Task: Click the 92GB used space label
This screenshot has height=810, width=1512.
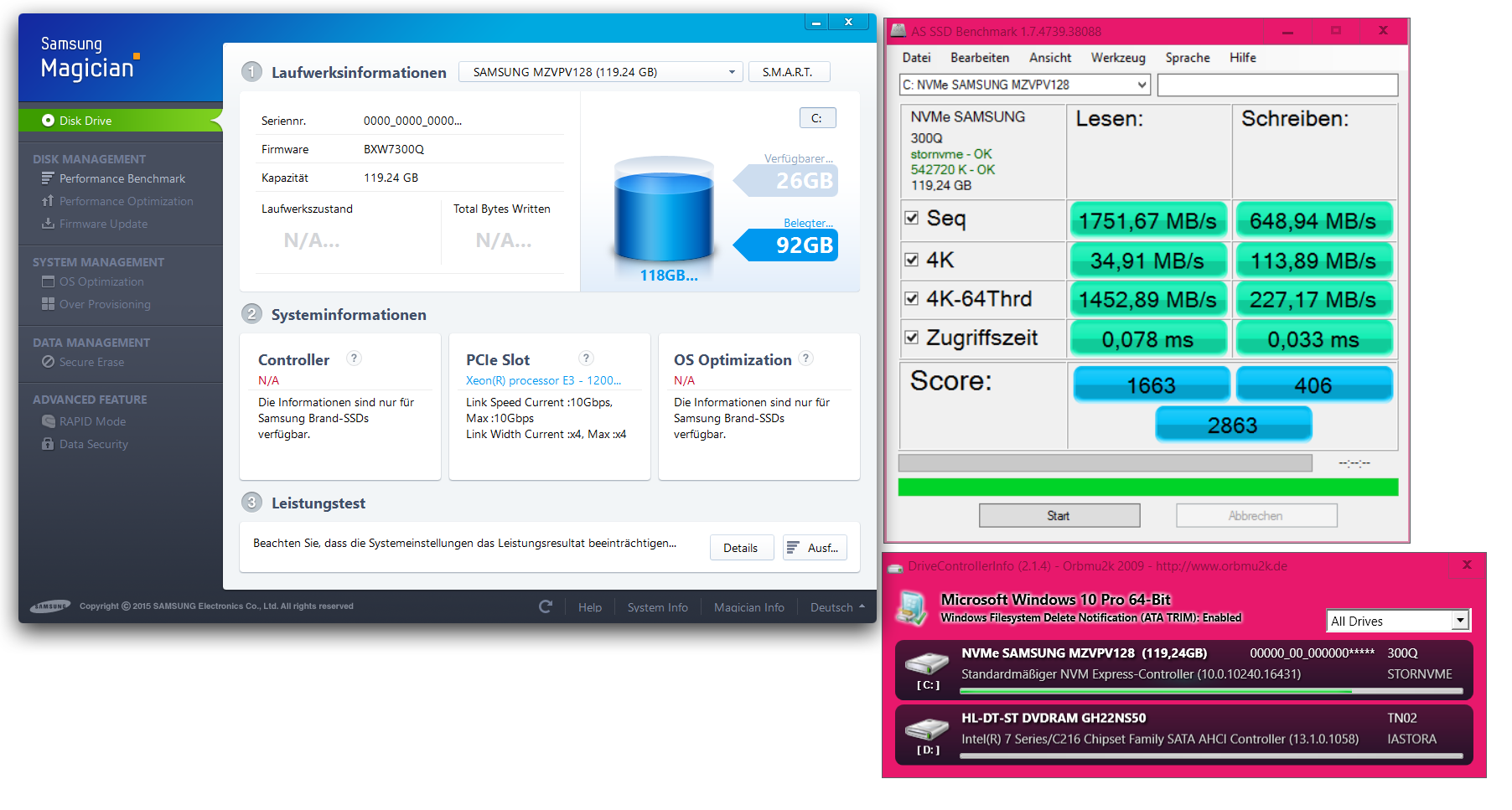Action: 786,245
